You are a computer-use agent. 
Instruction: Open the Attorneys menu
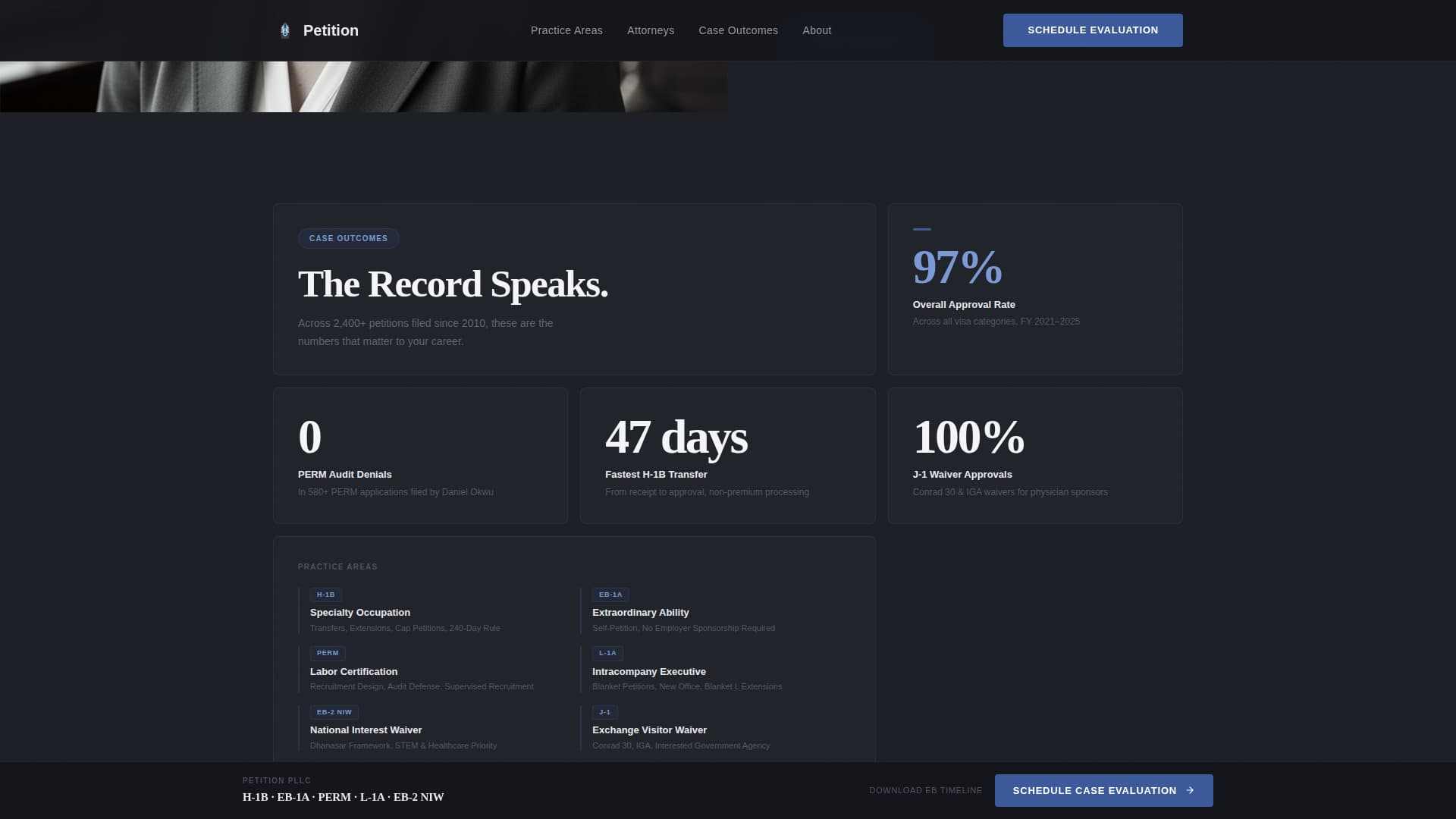(651, 30)
